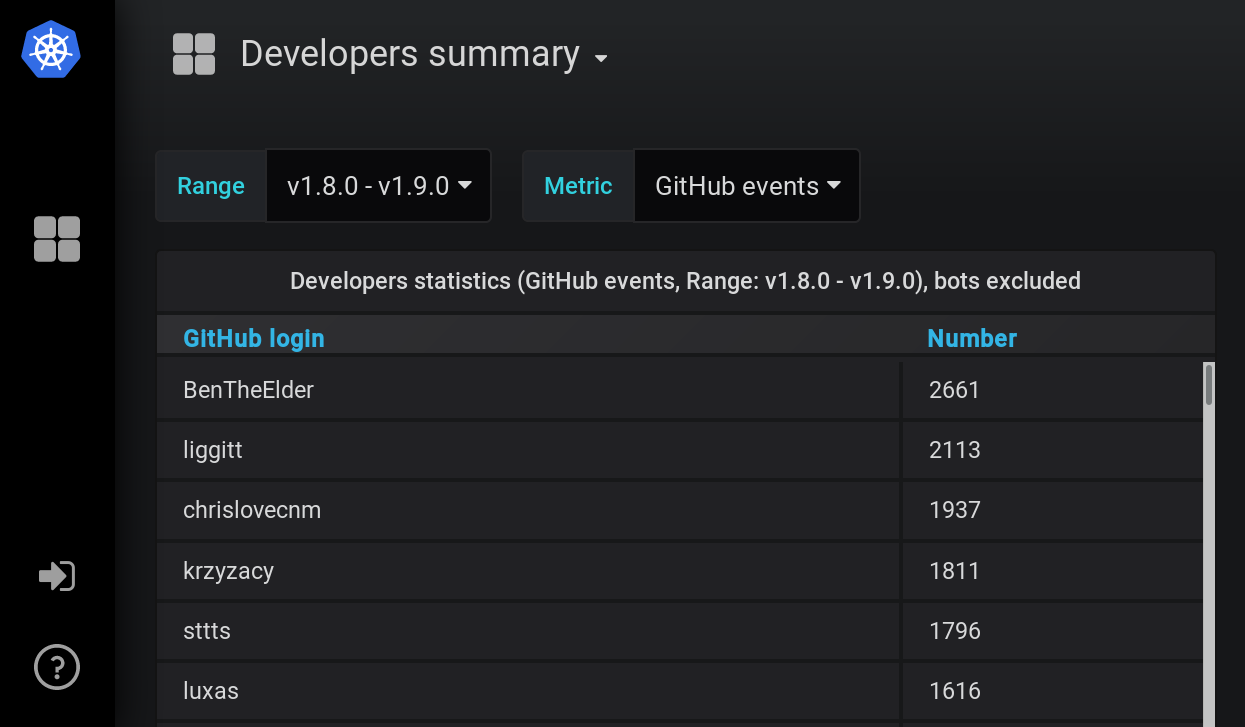Click the value 1616 in Number column
1245x727 pixels.
click(954, 691)
